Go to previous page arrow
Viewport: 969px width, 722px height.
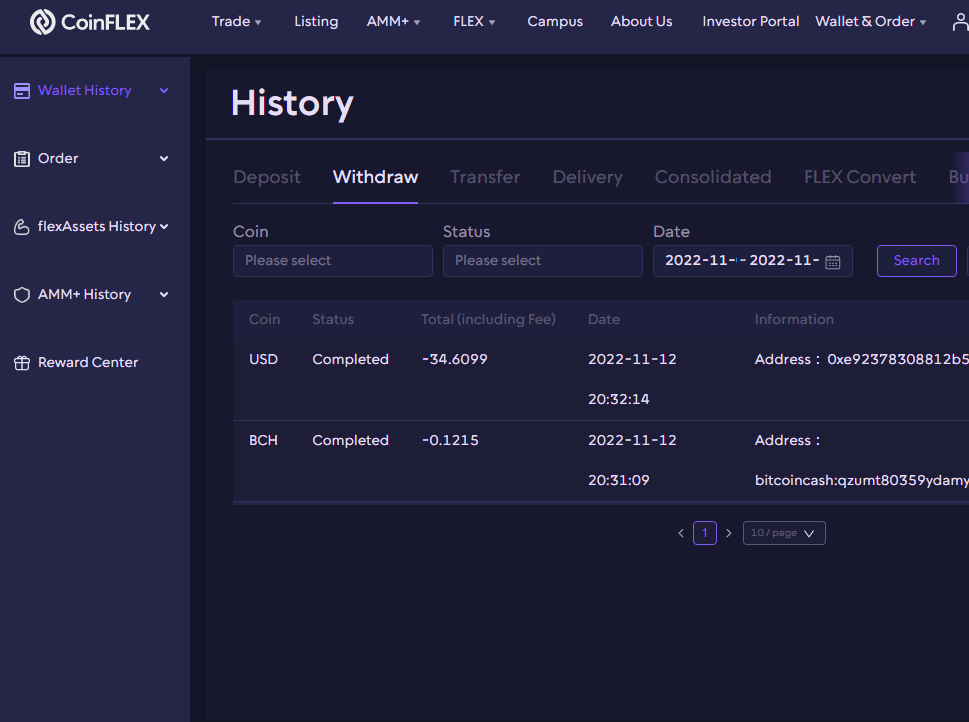coord(680,533)
